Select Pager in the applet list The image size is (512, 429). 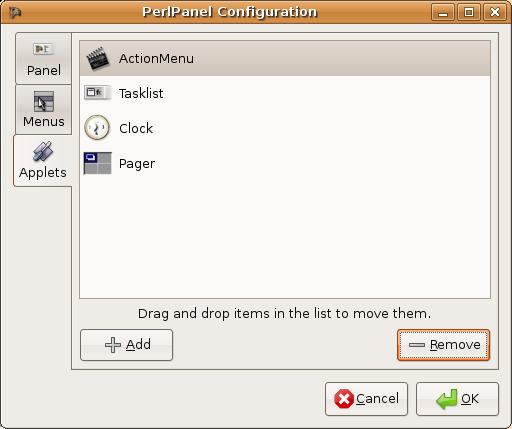click(285, 163)
